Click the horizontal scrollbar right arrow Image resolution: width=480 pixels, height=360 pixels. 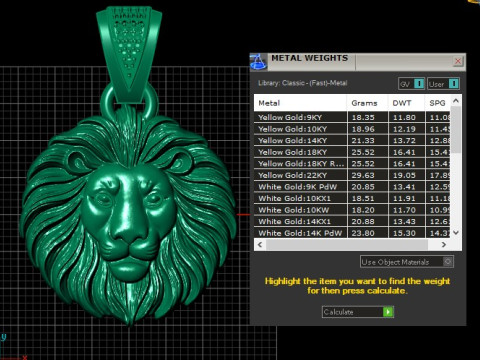pos(444,245)
